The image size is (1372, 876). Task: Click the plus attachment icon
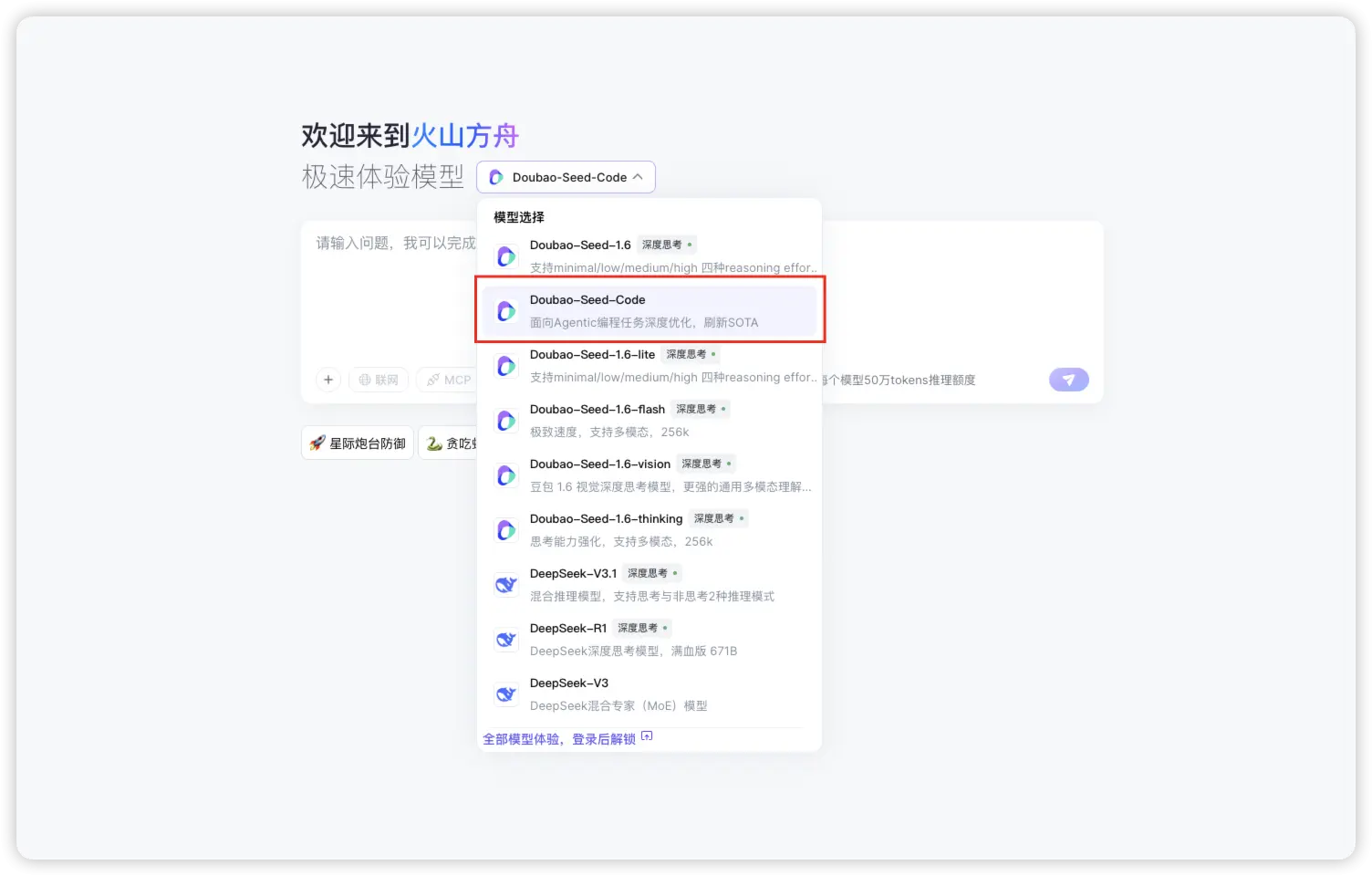coord(328,380)
